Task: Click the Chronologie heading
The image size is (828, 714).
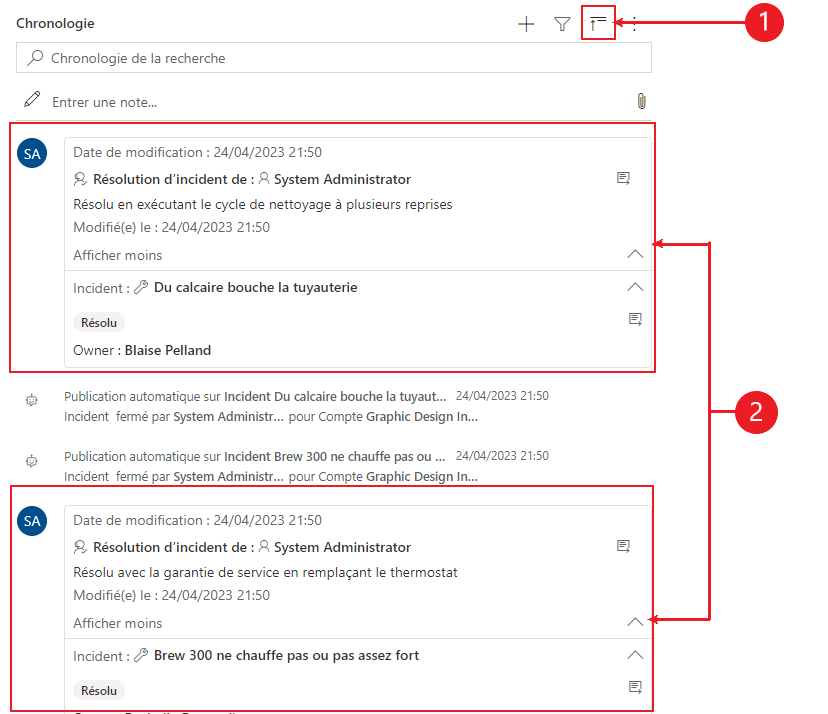Action: click(55, 23)
